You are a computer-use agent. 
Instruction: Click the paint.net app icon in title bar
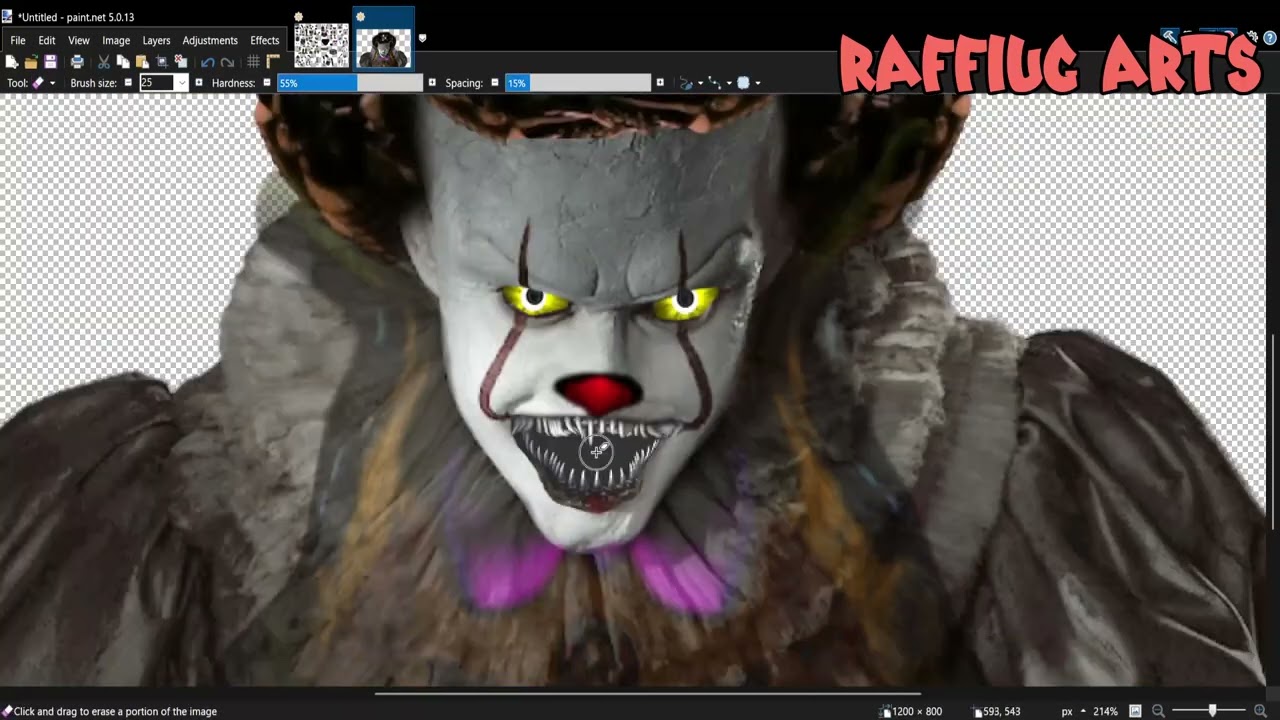(x=8, y=17)
